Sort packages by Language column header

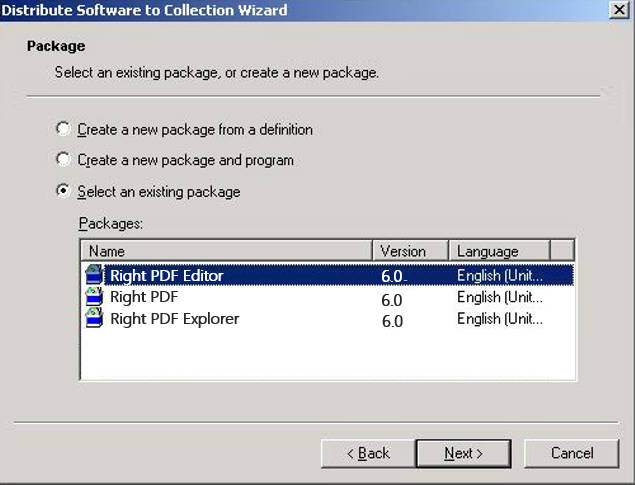pyautogui.click(x=499, y=251)
